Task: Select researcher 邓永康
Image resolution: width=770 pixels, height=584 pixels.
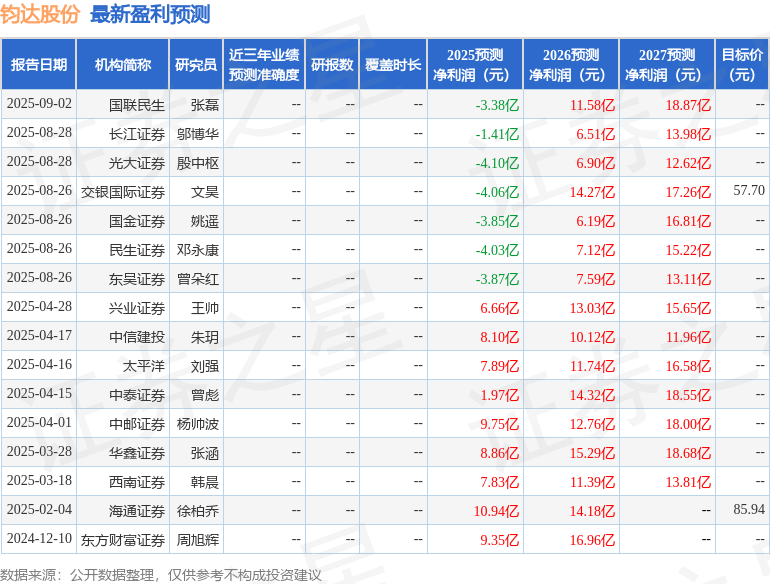Action: 198,250
